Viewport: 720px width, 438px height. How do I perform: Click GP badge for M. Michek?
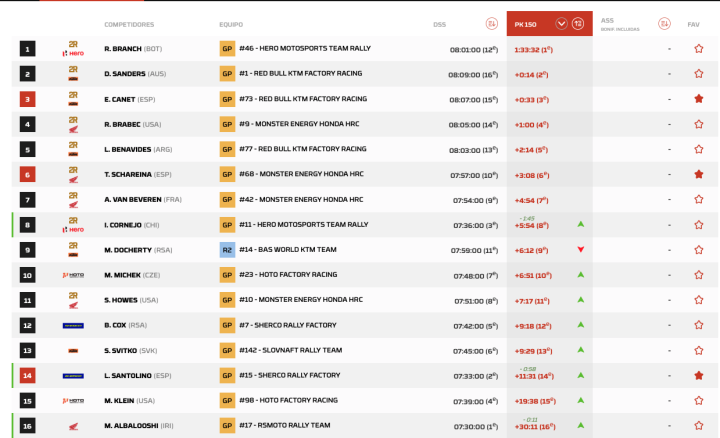pyautogui.click(x=227, y=275)
